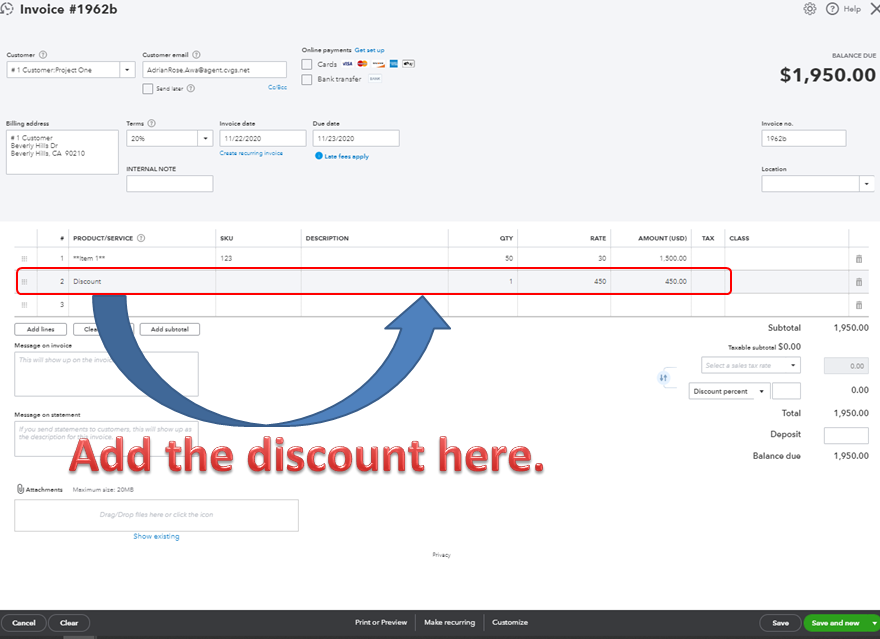This screenshot has height=639, width=880.
Task: Click the Help question mark icon
Action: [832, 9]
